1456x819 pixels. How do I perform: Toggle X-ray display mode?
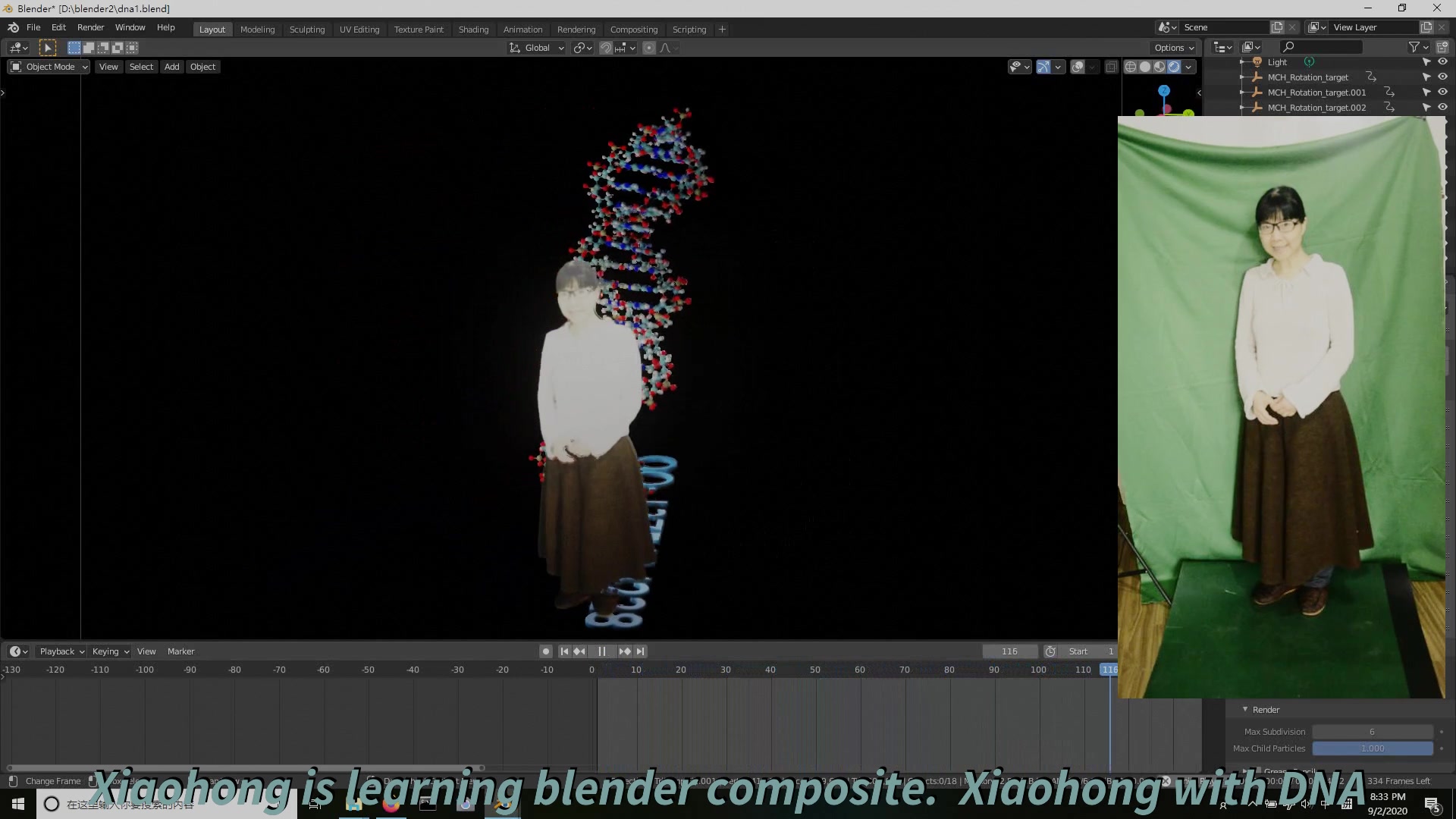[1111, 67]
